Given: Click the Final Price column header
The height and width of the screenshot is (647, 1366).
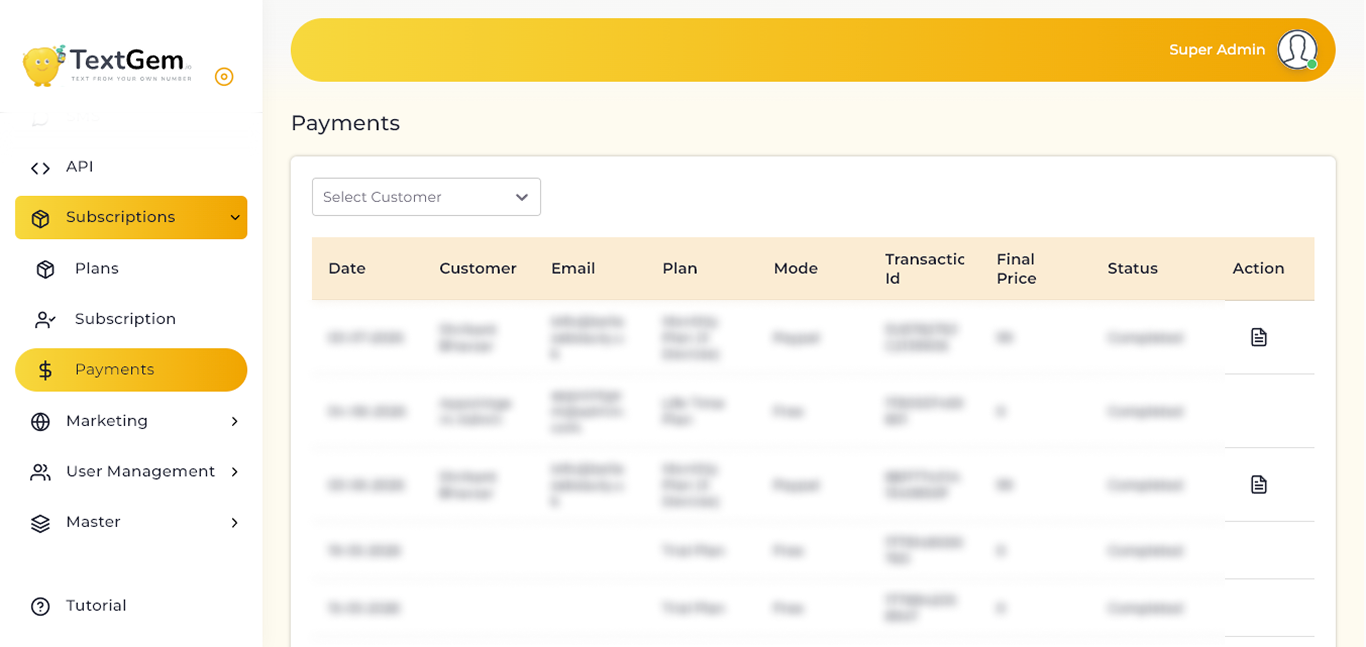Looking at the screenshot, I should pyautogui.click(x=1017, y=269).
